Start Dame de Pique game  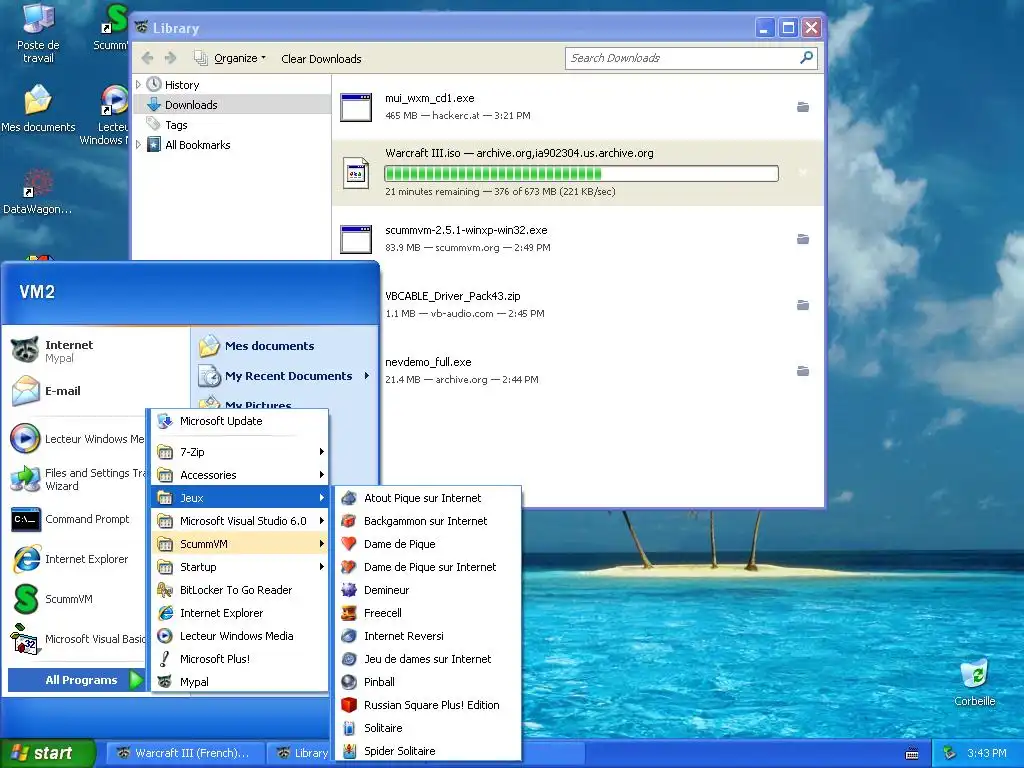(x=428, y=544)
